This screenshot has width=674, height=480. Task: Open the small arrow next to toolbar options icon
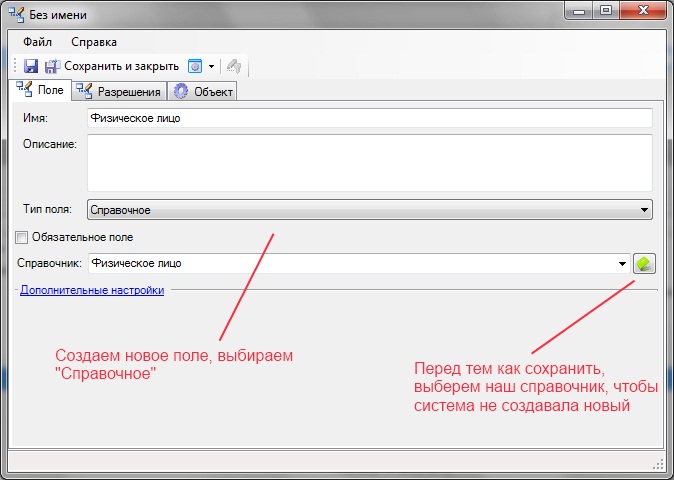click(211, 67)
